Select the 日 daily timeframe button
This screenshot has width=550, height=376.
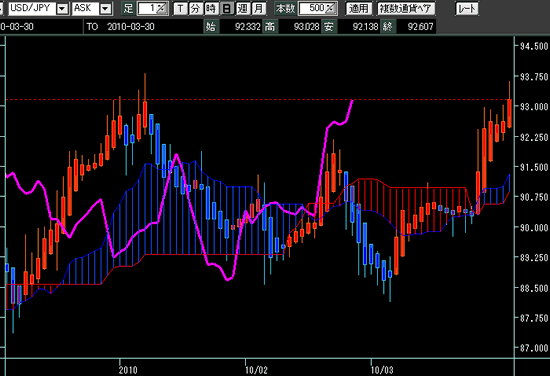[x=227, y=8]
